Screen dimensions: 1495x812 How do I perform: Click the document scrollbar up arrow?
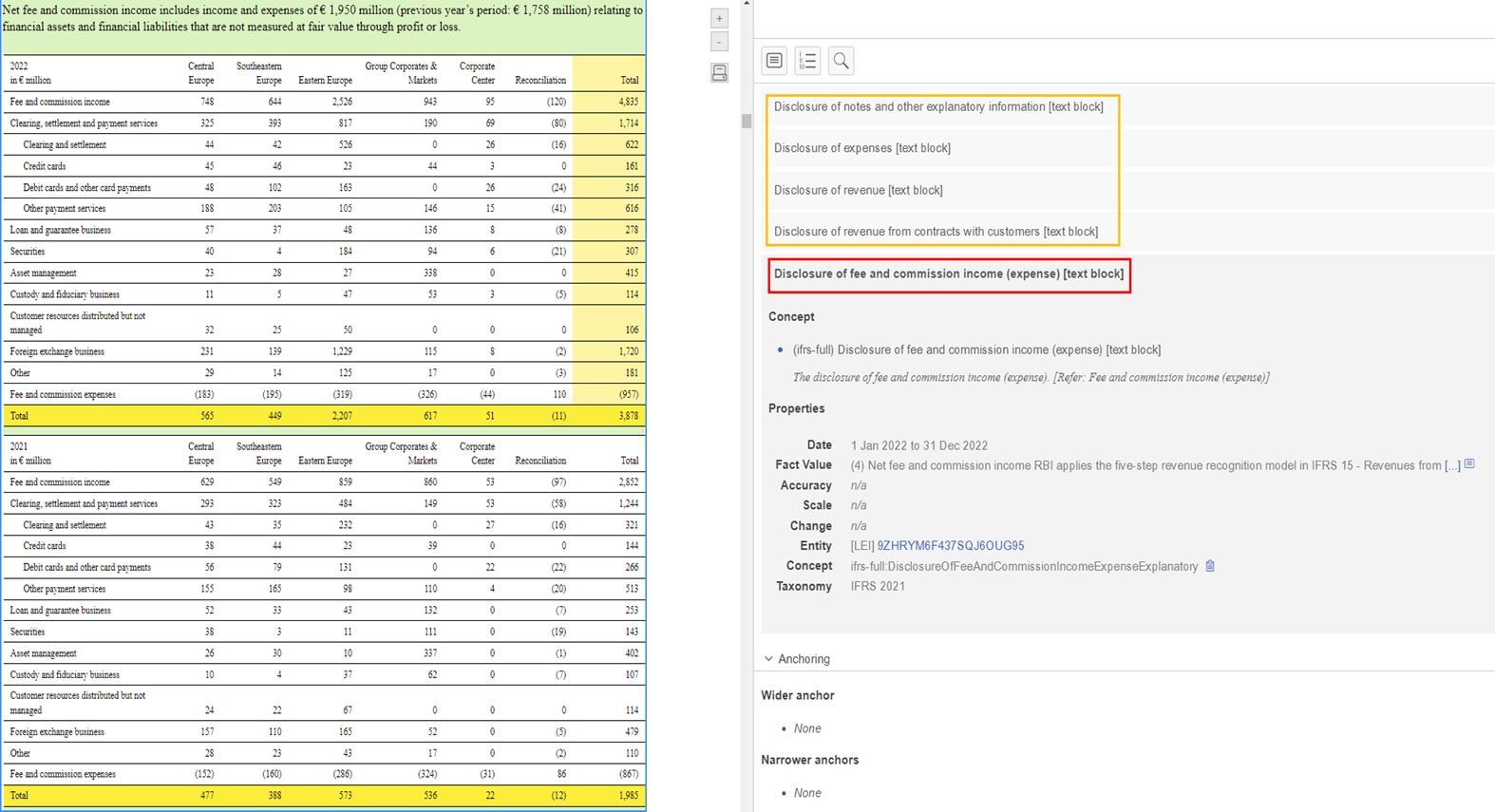[x=747, y=4]
